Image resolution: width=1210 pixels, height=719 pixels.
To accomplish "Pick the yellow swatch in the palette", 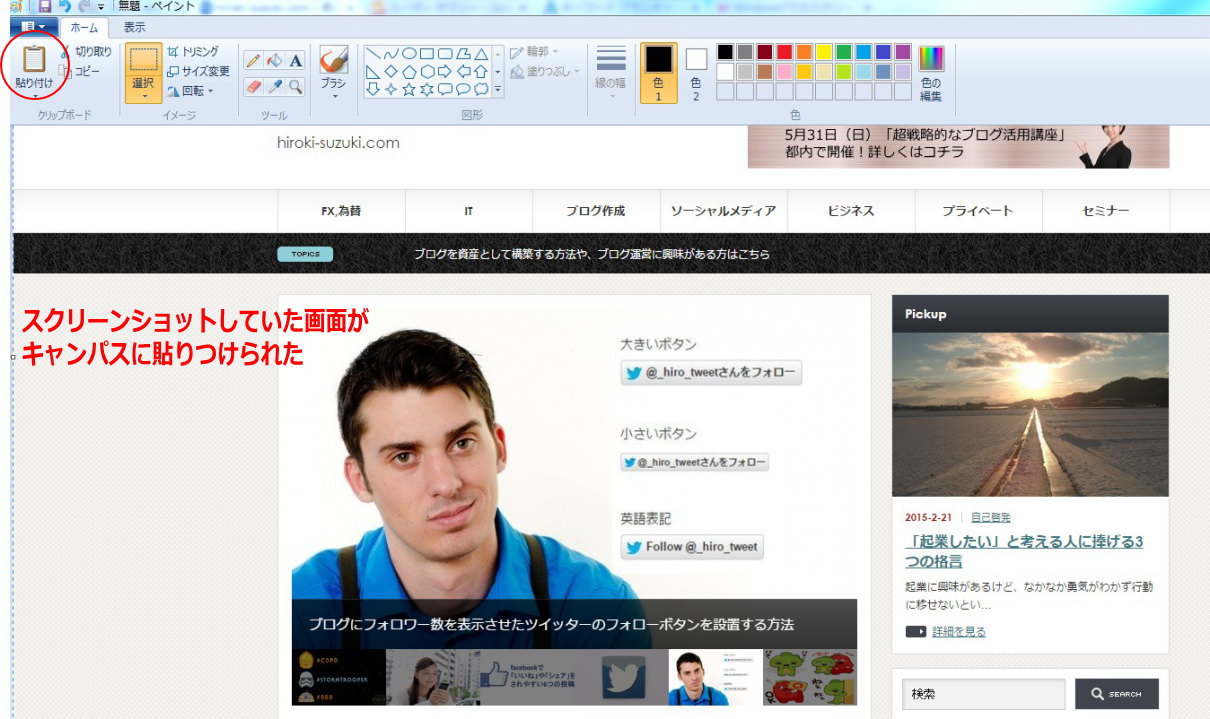I will tap(824, 52).
